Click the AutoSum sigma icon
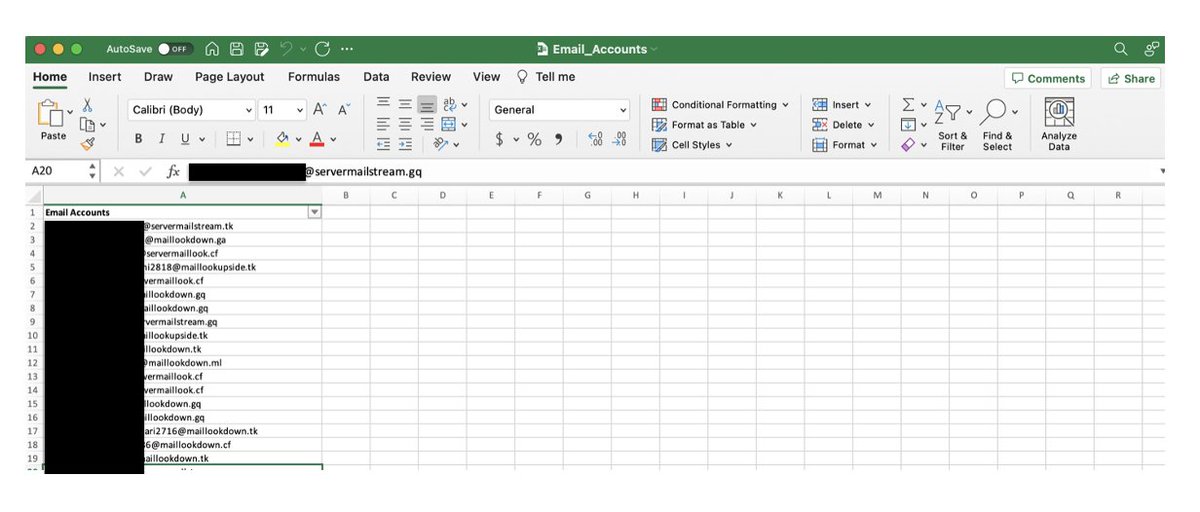Screen dimensions: 1200x512 coord(908,105)
